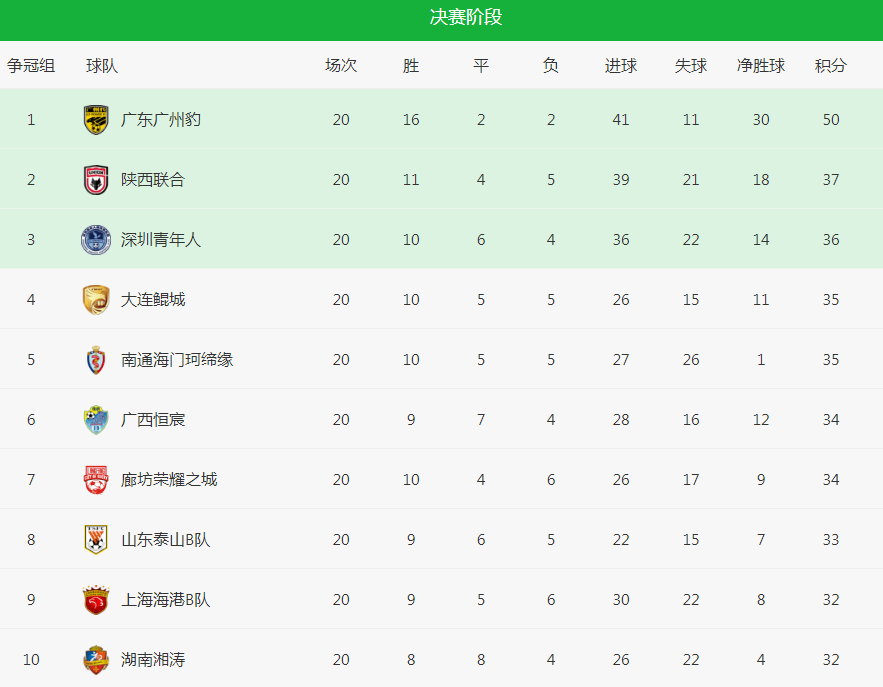
Task: Click the 大连鲲城 golden logo
Action: (96, 300)
